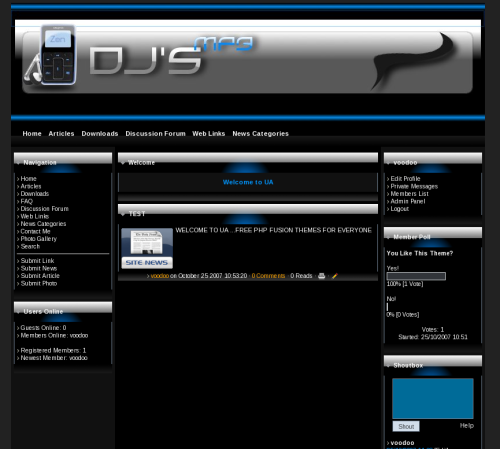Open the 0 Comments link
This screenshot has width=500, height=449.
tap(268, 276)
